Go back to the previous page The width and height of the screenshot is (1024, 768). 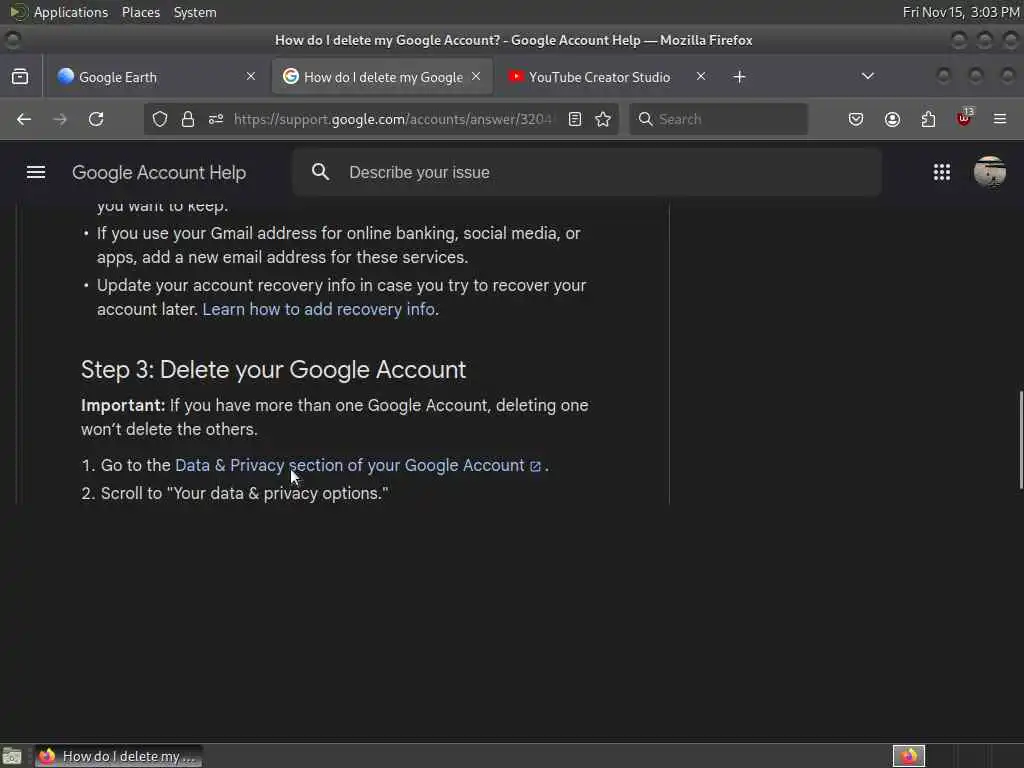coord(24,119)
